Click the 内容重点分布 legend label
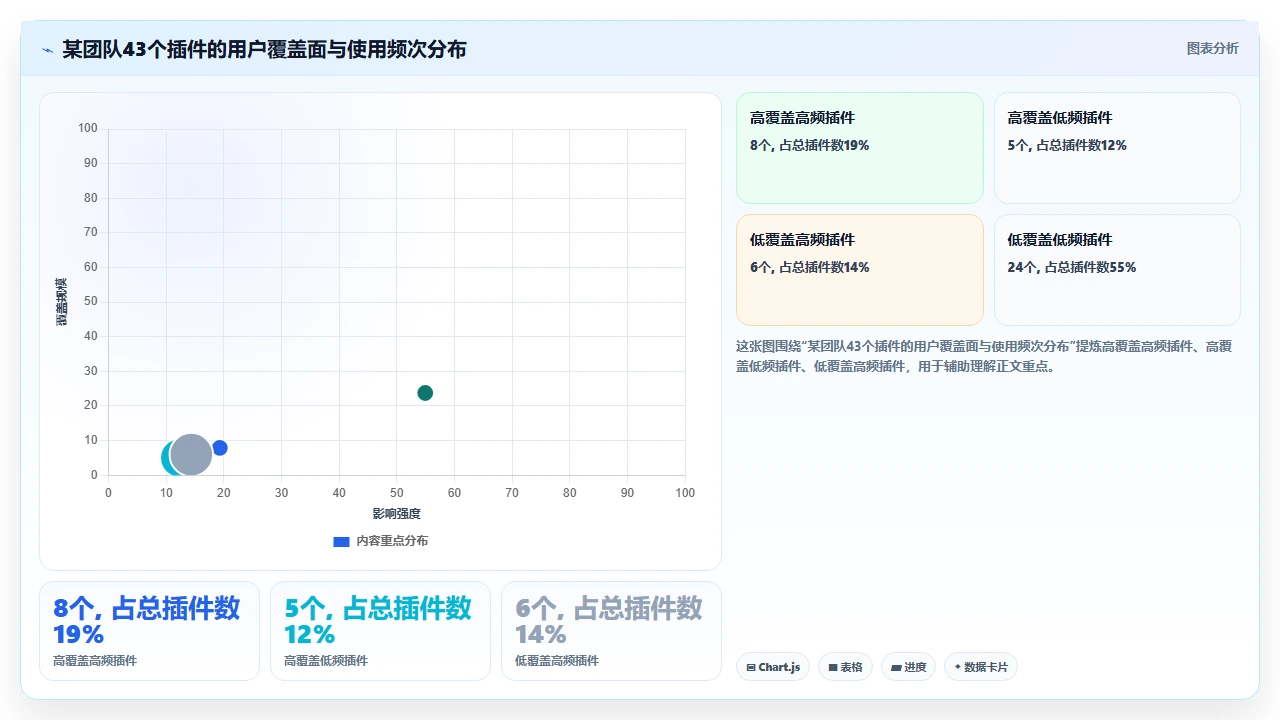Viewport: 1280px width, 720px height. 392,541
